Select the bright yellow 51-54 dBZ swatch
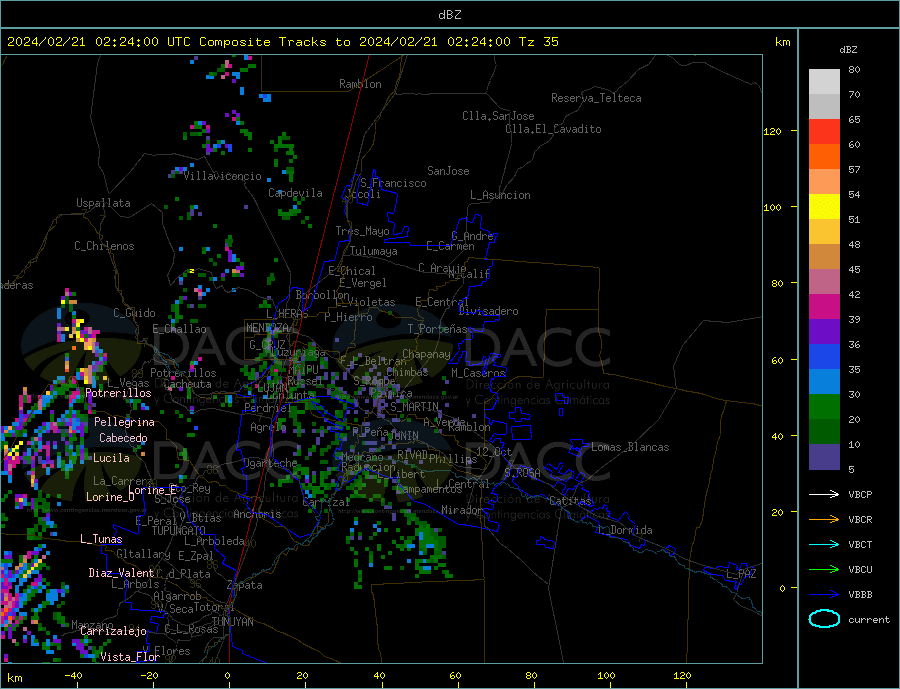This screenshot has width=900, height=689. point(824,207)
